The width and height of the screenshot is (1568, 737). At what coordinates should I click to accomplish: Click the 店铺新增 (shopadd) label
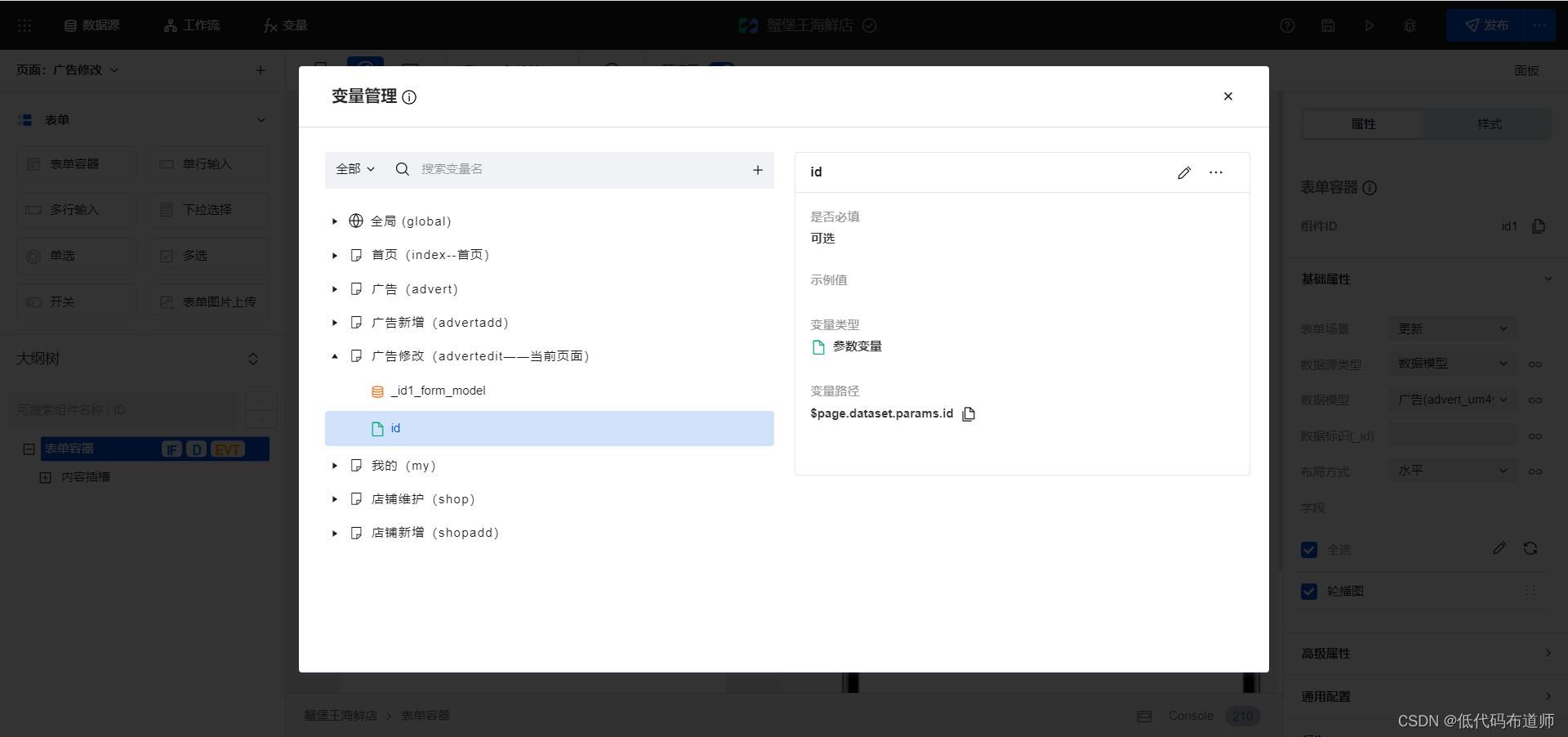pyautogui.click(x=434, y=533)
